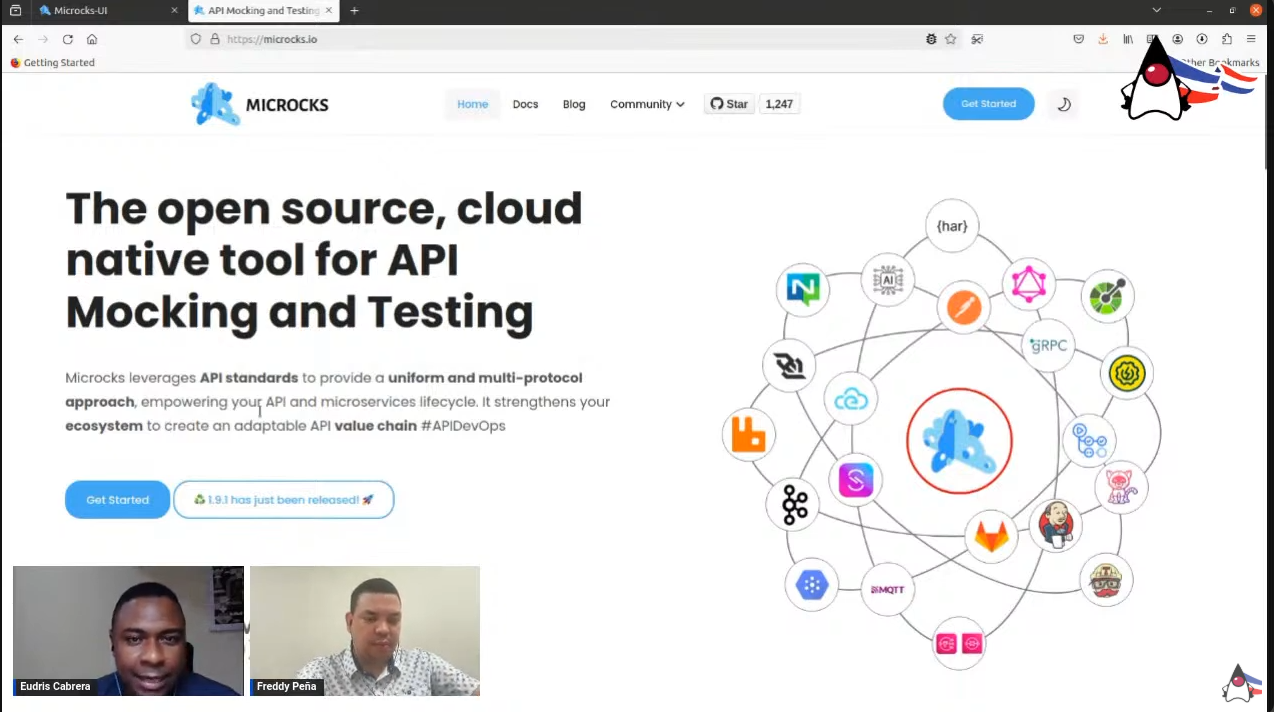Open the Getting Started bookmark
The image size is (1274, 712).
click(x=52, y=62)
